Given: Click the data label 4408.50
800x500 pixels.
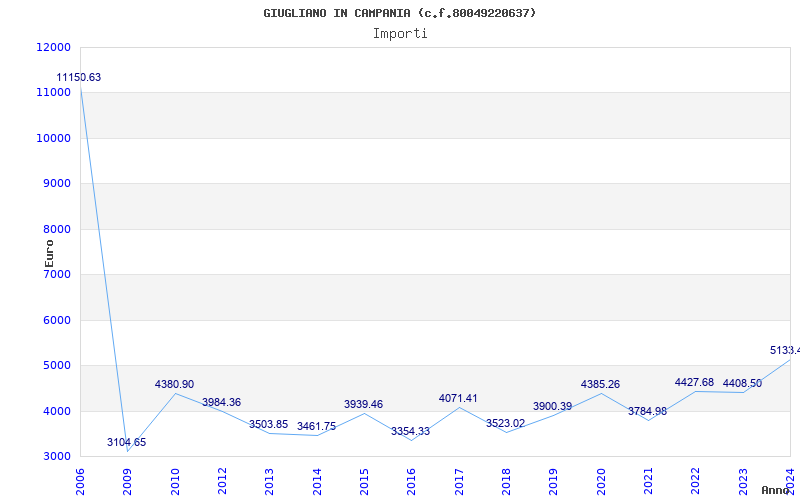Looking at the screenshot, I should [742, 383].
